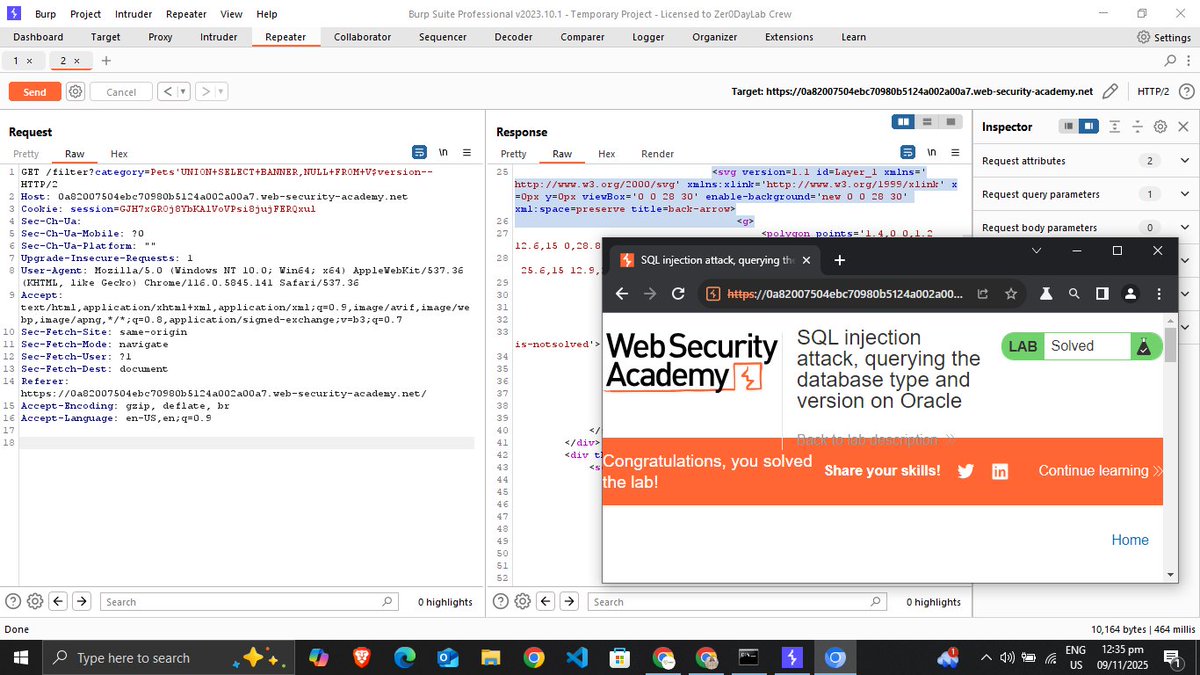The image size is (1200, 675).
Task: Open a new tab in Chrome
Action: click(840, 260)
